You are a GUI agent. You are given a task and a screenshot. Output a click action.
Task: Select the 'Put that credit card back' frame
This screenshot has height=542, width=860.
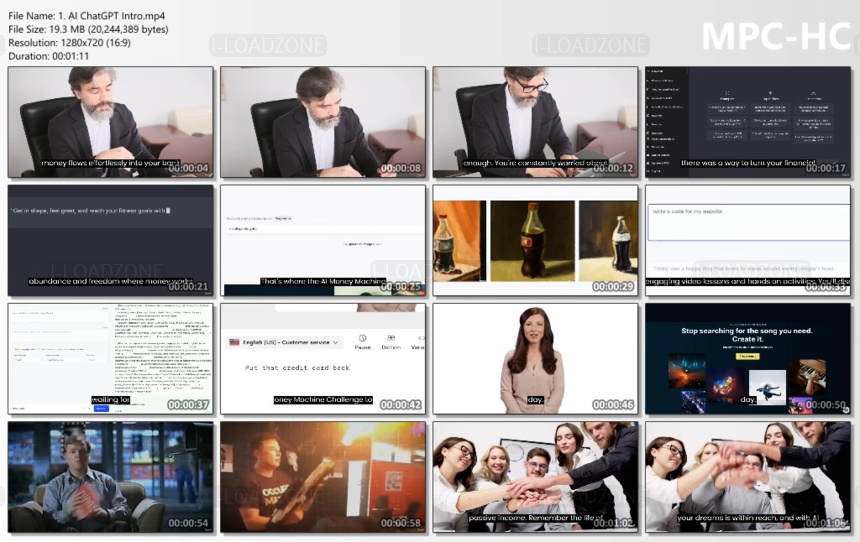pos(323,359)
